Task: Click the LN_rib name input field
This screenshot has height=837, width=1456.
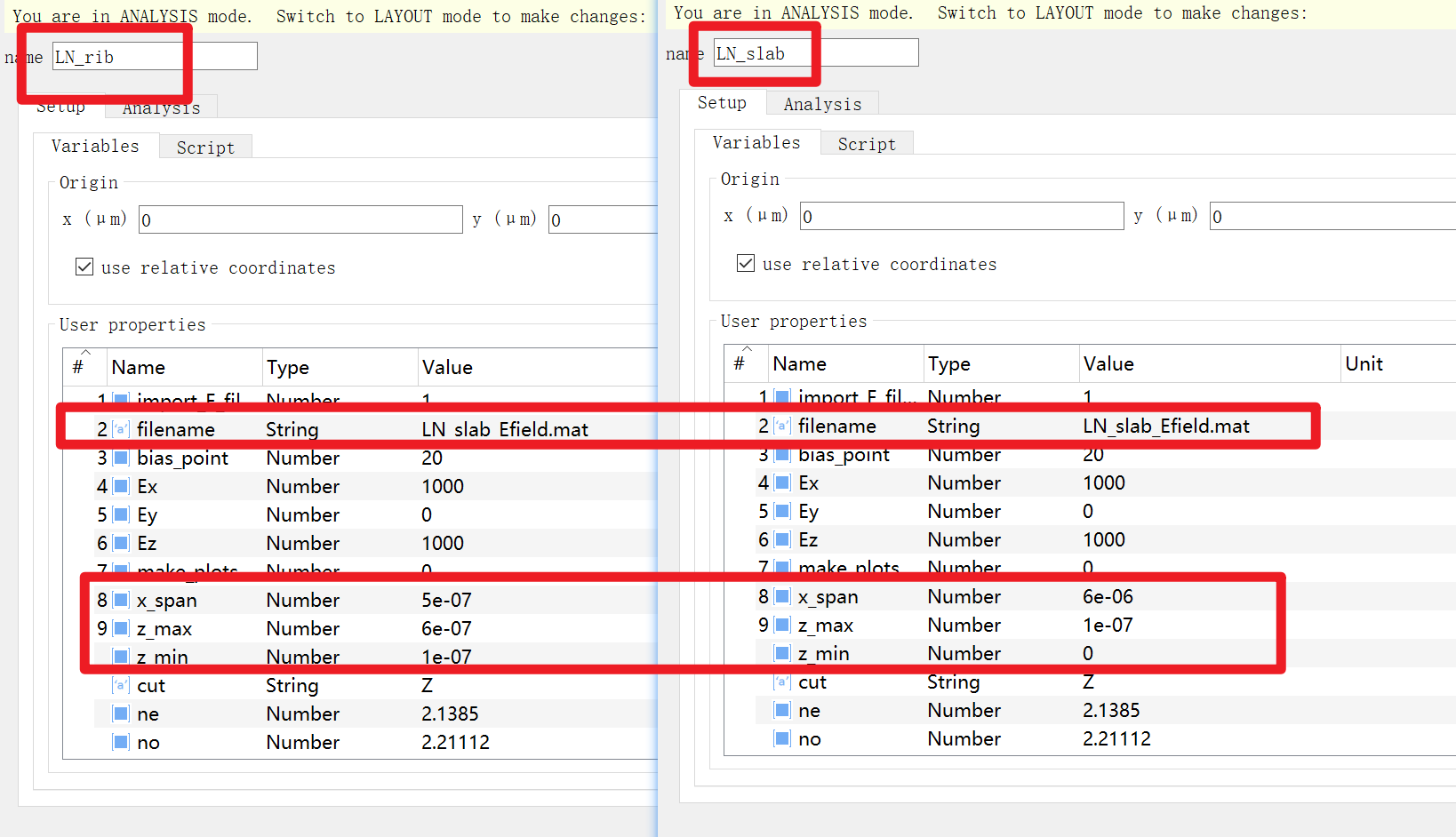Action: pyautogui.click(x=154, y=57)
